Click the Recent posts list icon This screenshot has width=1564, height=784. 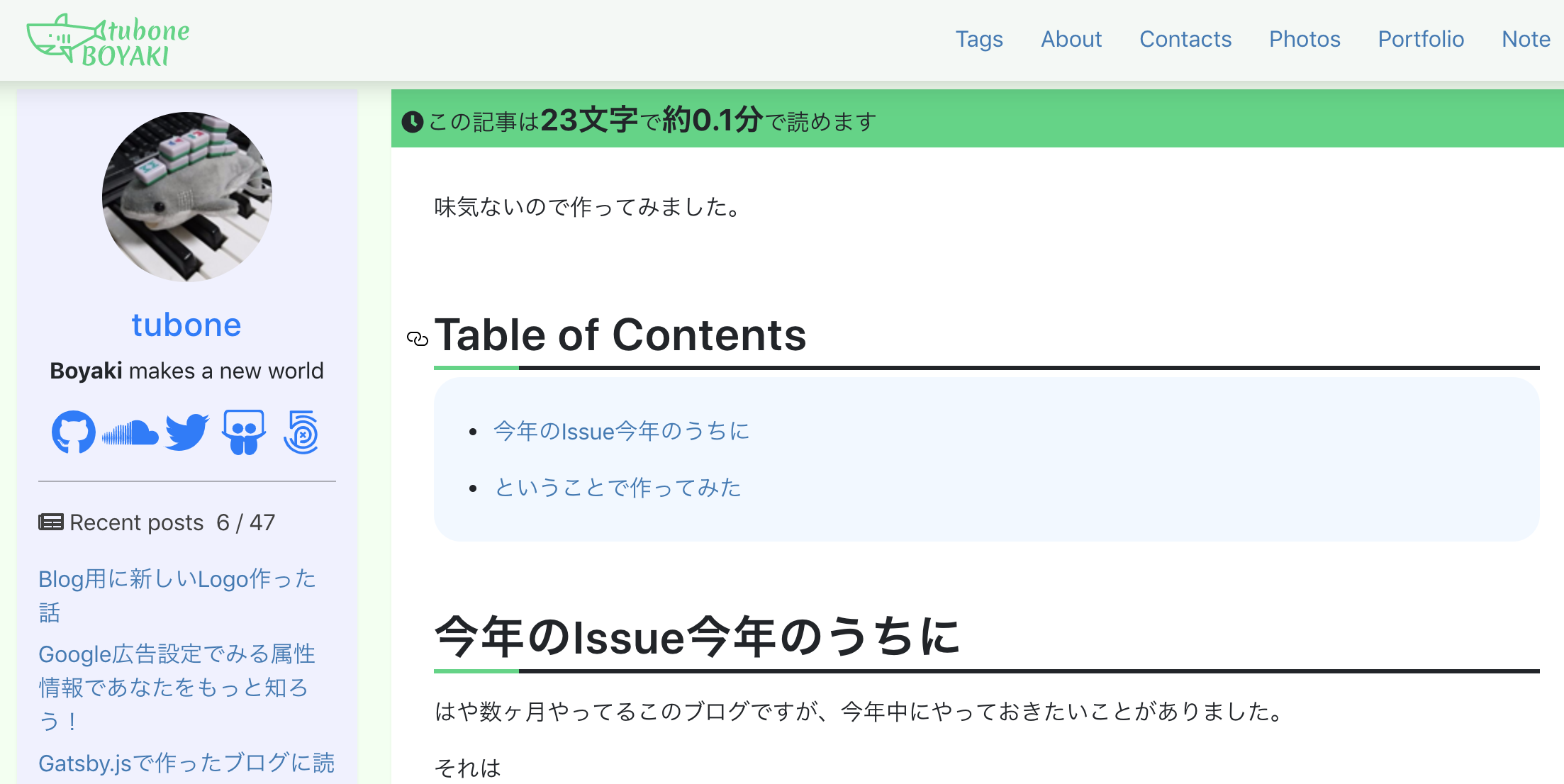coord(51,522)
